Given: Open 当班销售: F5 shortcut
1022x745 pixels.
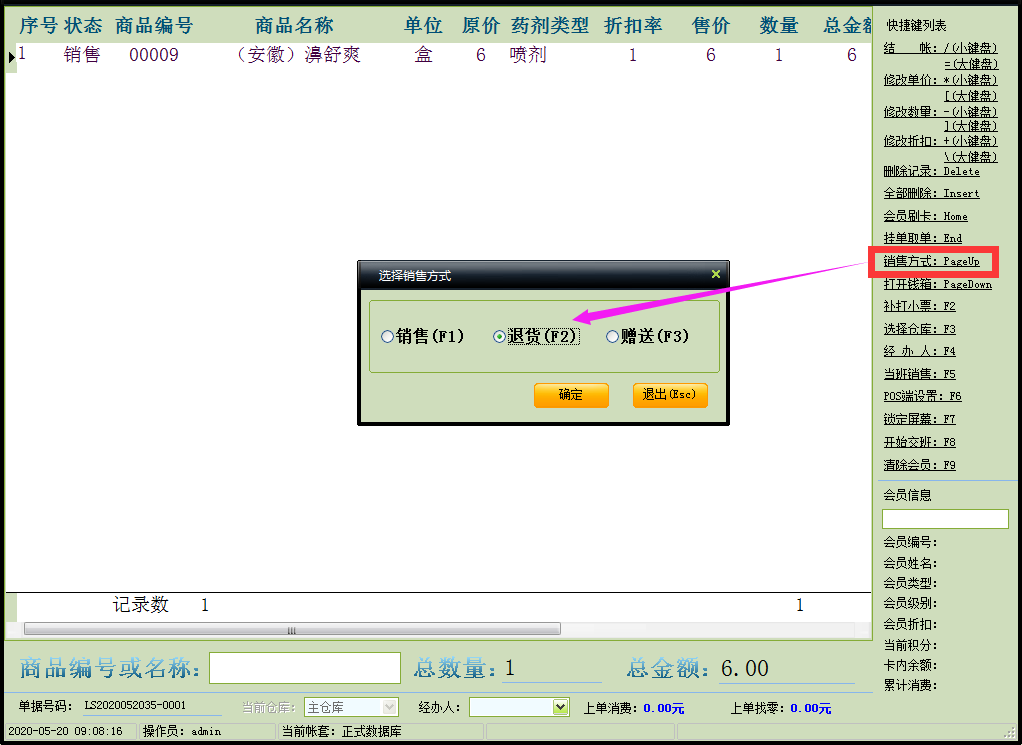Looking at the screenshot, I should (x=919, y=374).
